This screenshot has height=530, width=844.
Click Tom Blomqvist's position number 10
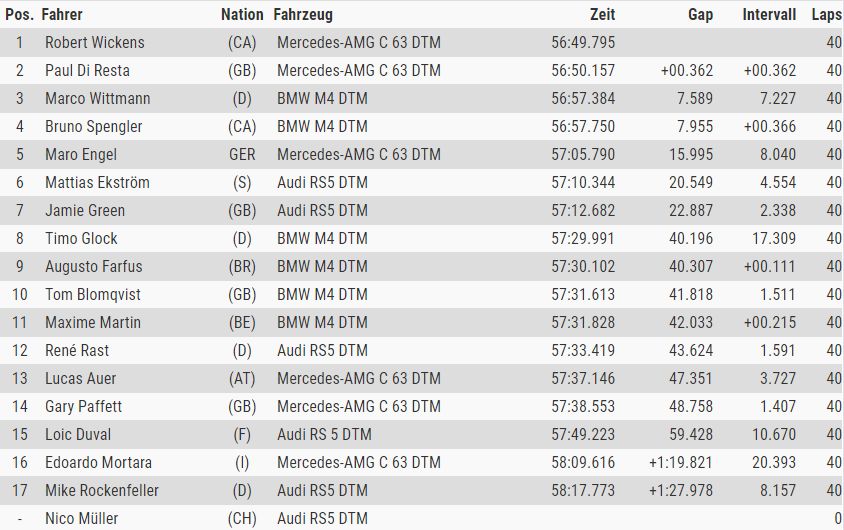click(x=20, y=294)
